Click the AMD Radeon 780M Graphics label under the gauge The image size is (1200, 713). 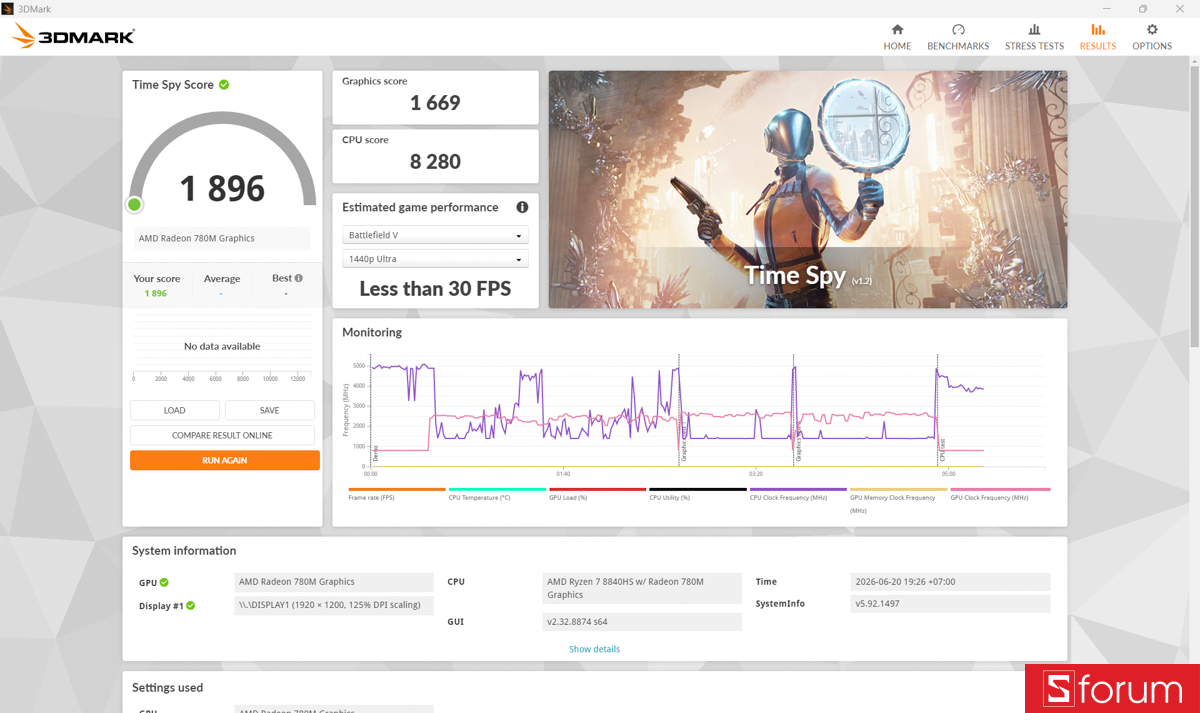(222, 238)
